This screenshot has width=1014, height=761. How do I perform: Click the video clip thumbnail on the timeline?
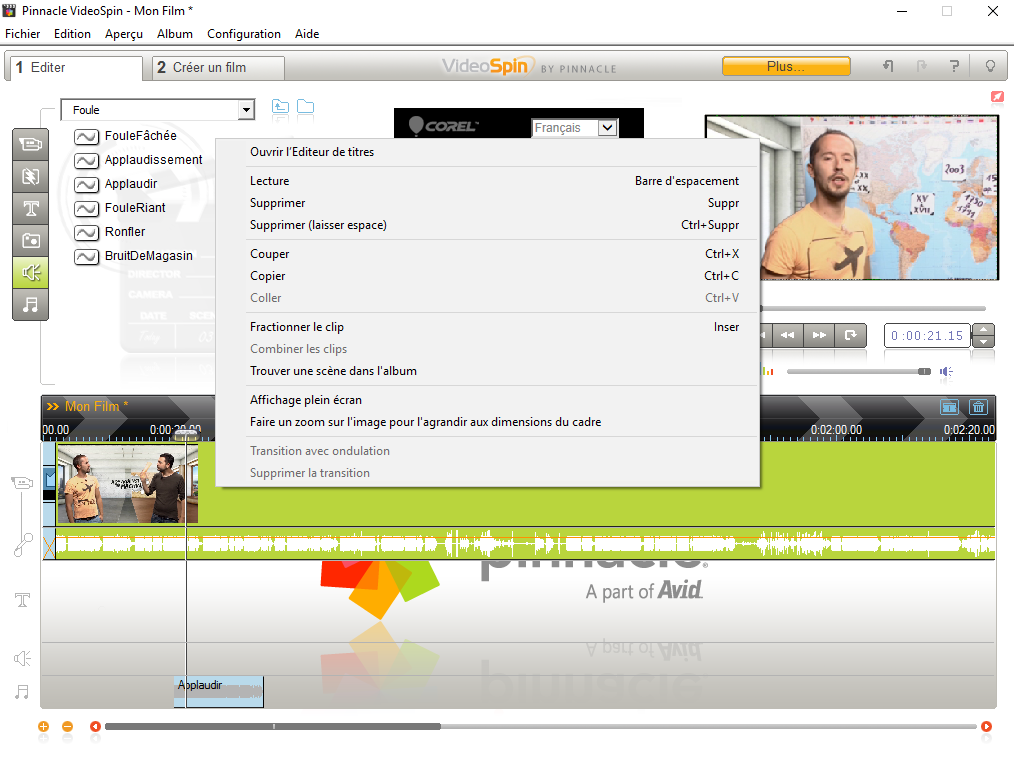pos(127,484)
